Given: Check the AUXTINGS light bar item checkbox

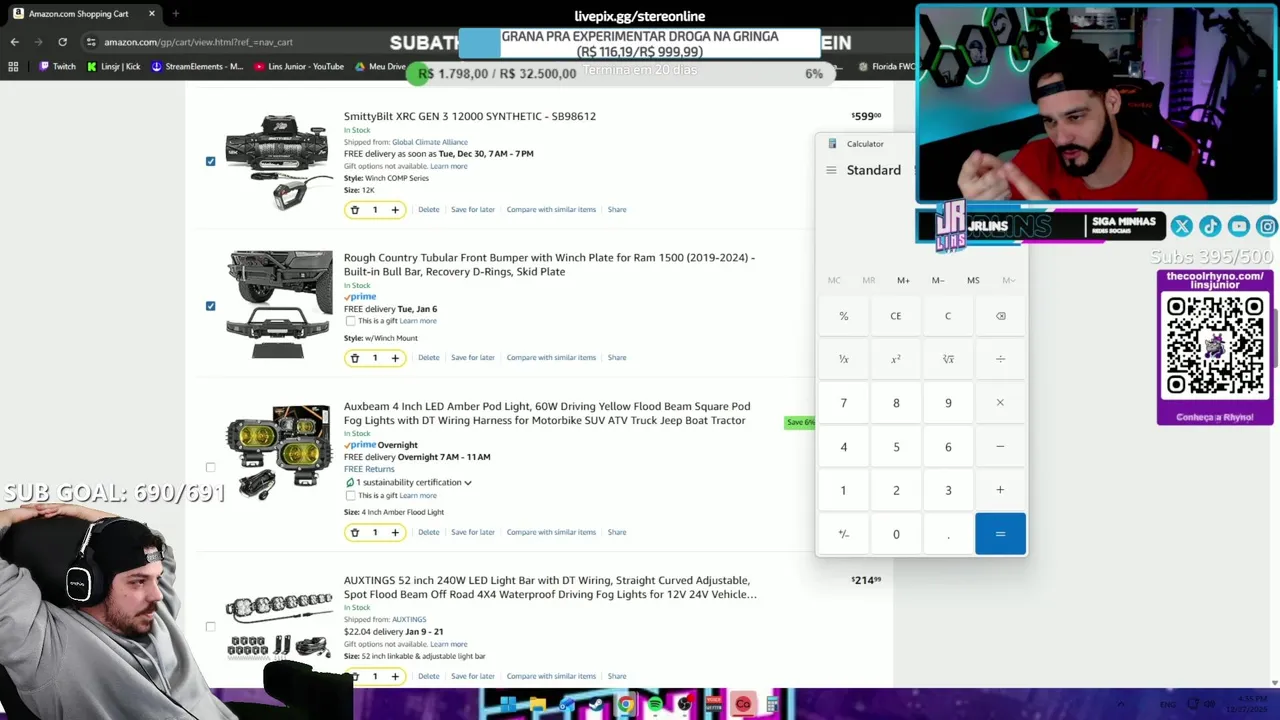Looking at the screenshot, I should [210, 627].
